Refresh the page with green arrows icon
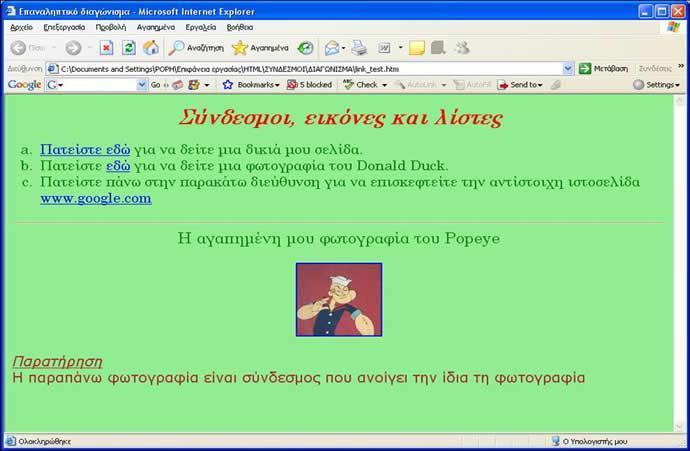 point(128,48)
